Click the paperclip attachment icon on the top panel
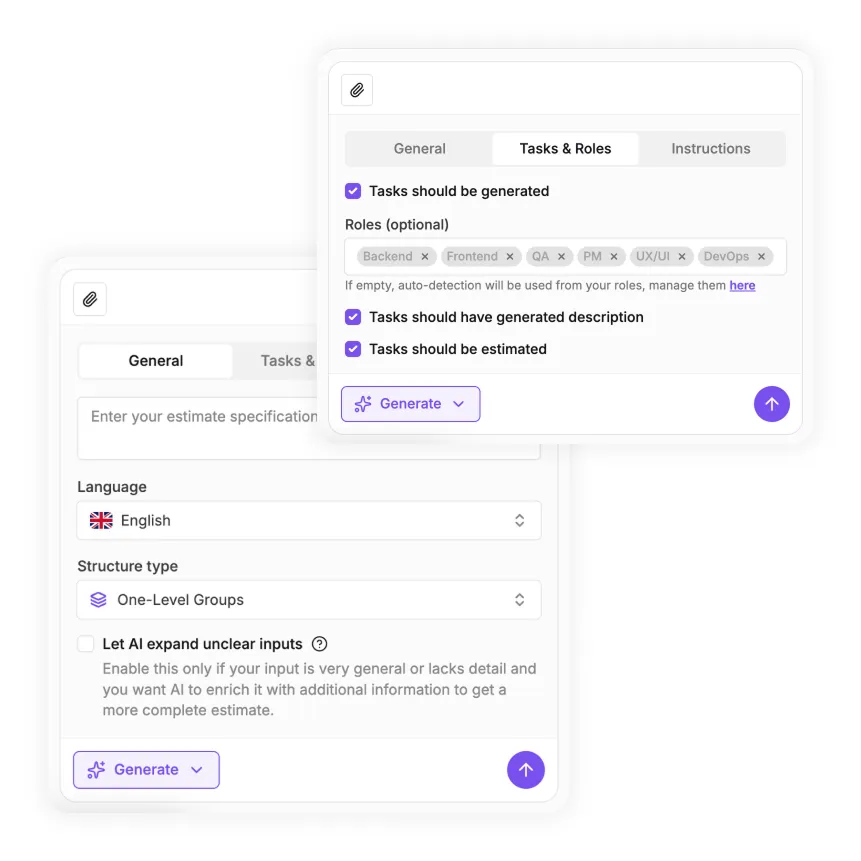This screenshot has width=861, height=861. [356, 89]
